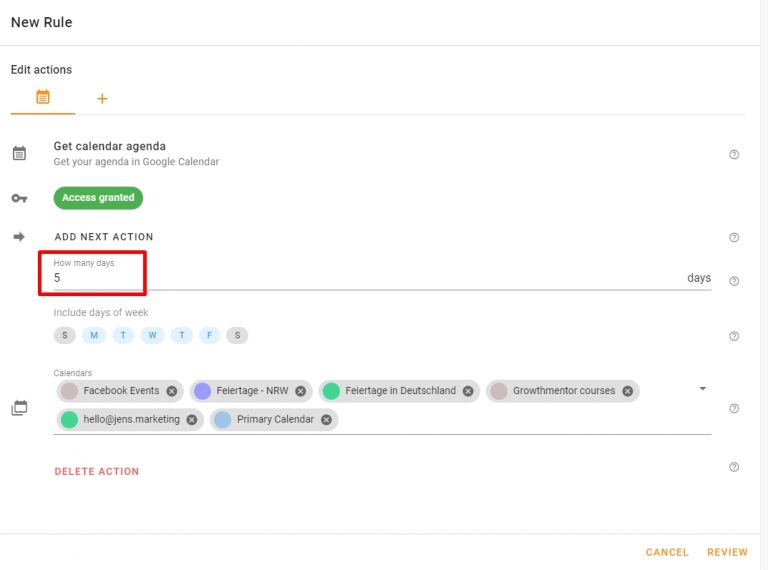Remove Feiertage - NRW calendar chip

pos(301,391)
